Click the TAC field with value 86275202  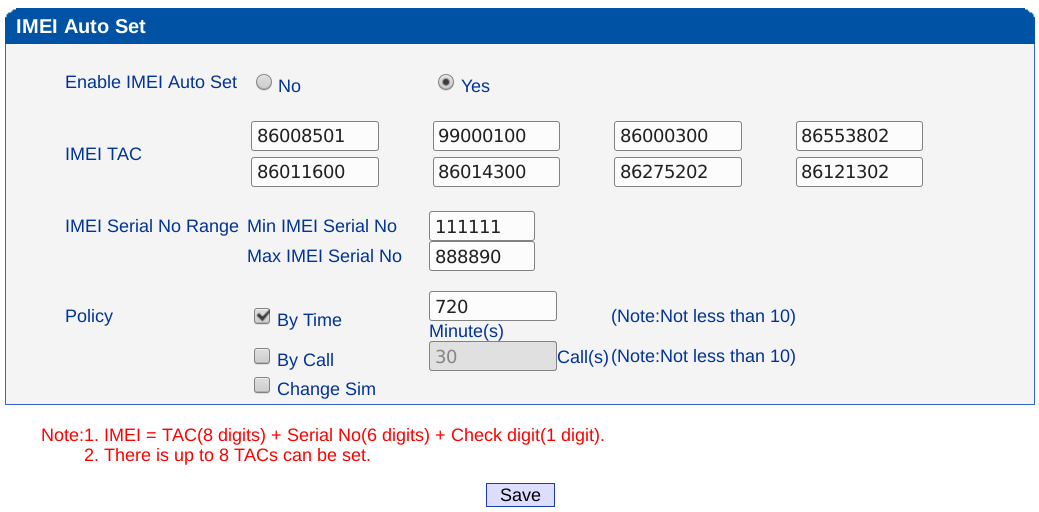[677, 172]
